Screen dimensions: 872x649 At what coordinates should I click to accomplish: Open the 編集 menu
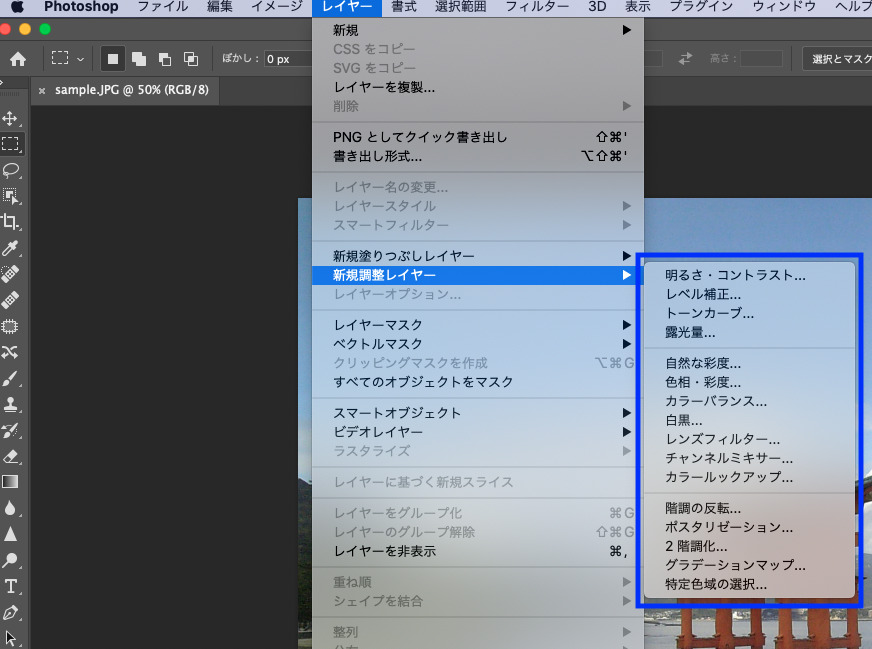[220, 7]
